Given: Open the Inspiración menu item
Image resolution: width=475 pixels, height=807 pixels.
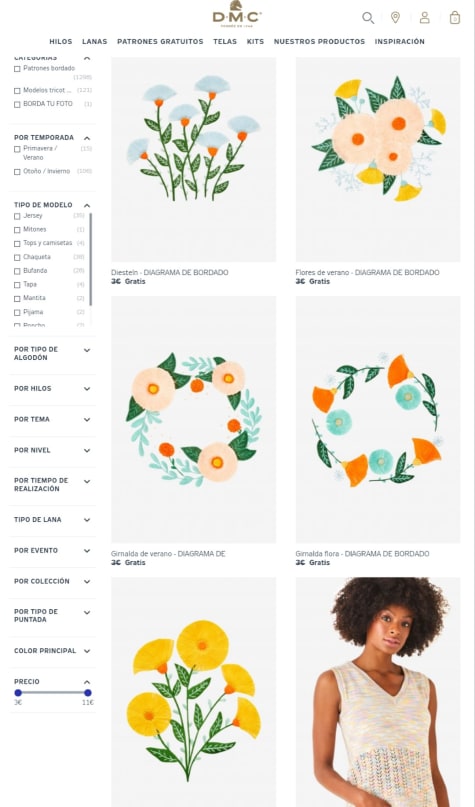Looking at the screenshot, I should 400,42.
